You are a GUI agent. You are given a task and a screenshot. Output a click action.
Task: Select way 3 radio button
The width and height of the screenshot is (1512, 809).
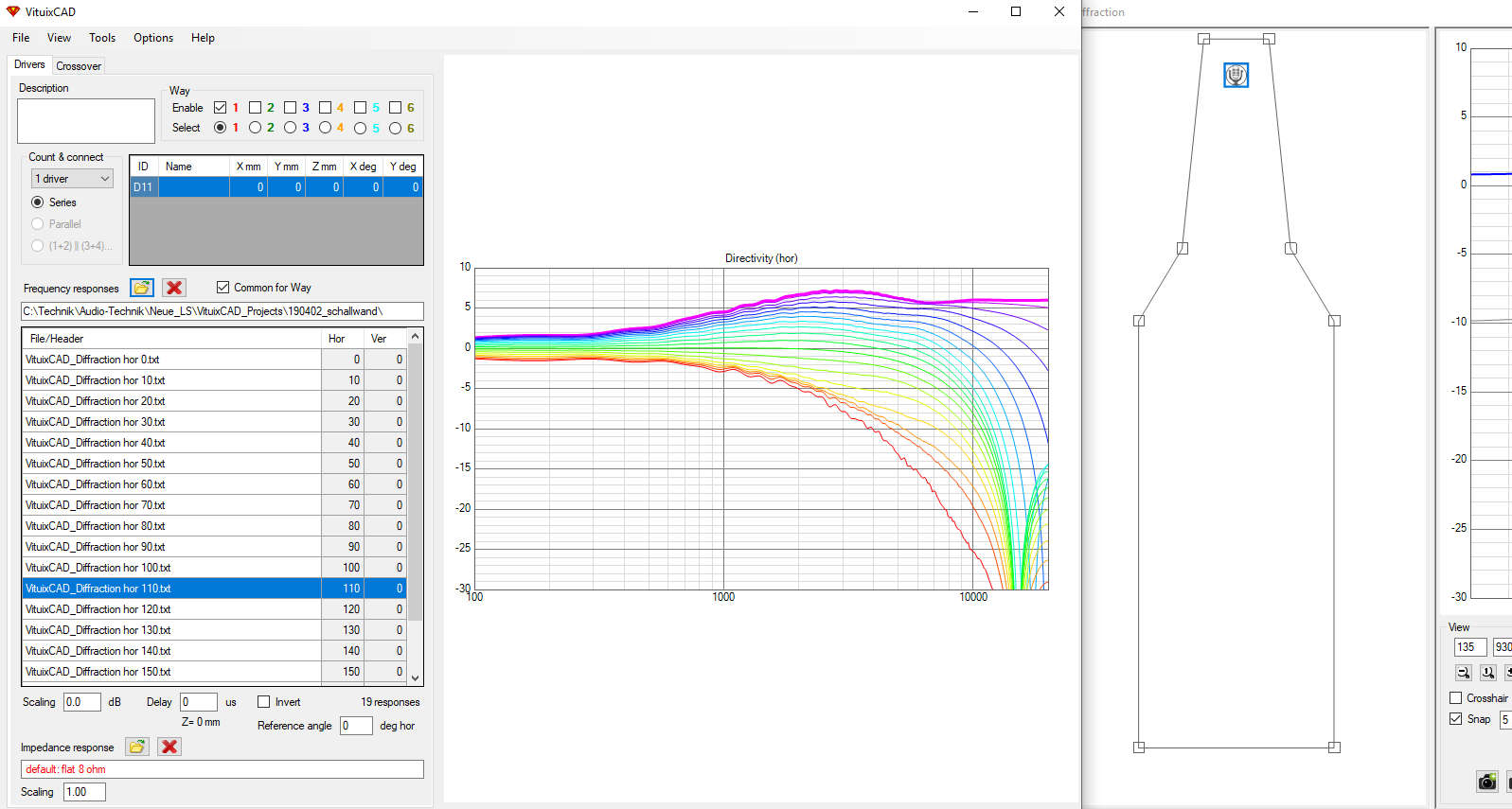coord(291,128)
